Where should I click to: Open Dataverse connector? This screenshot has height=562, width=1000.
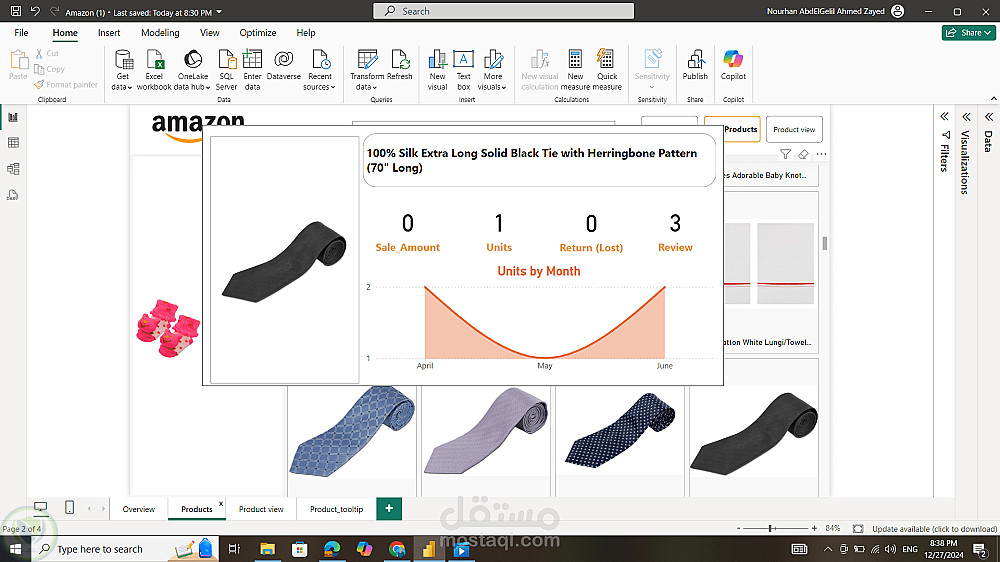coord(284,65)
